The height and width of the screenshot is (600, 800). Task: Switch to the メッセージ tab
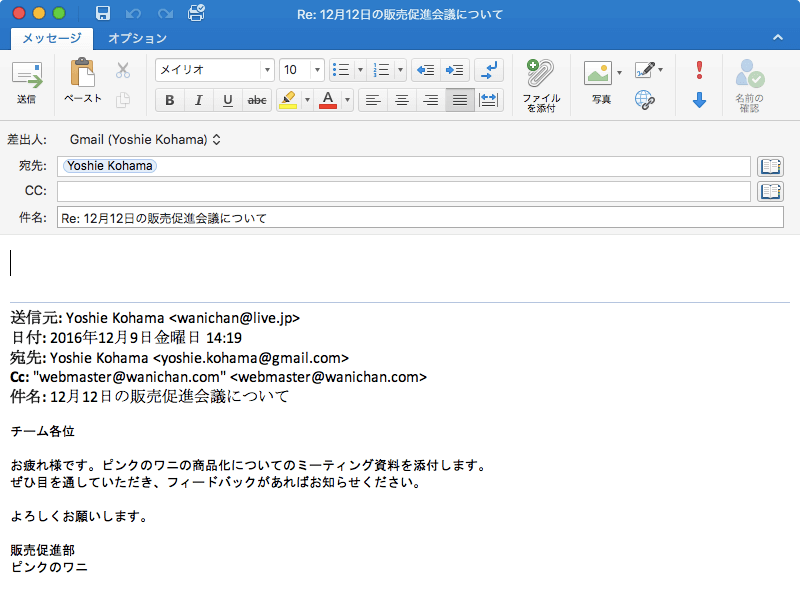pyautogui.click(x=52, y=38)
